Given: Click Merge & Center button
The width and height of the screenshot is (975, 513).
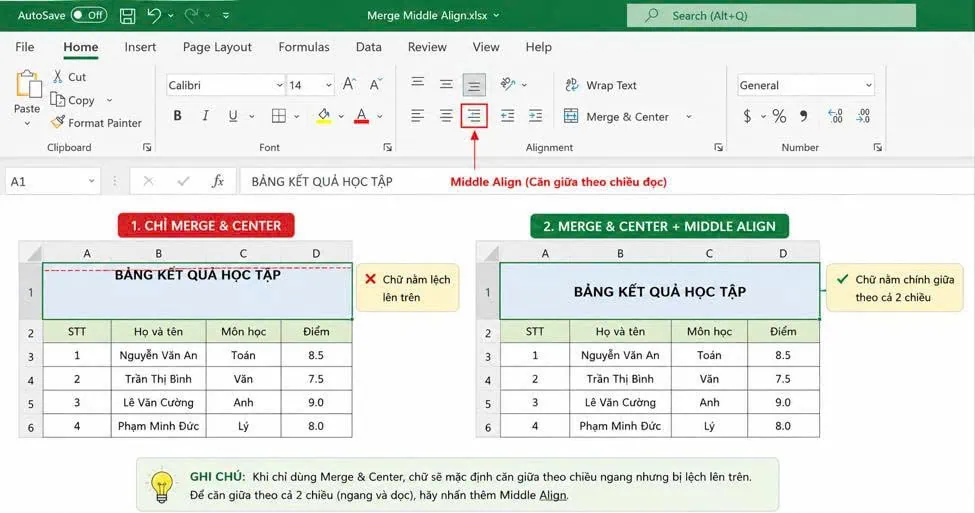Looking at the screenshot, I should click(x=616, y=116).
